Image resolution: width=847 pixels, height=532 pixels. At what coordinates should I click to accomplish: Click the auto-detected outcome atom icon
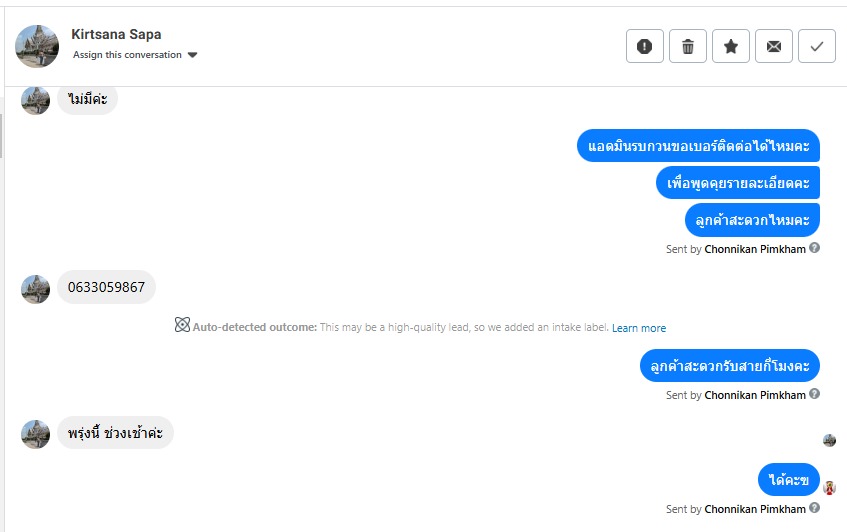coord(182,325)
